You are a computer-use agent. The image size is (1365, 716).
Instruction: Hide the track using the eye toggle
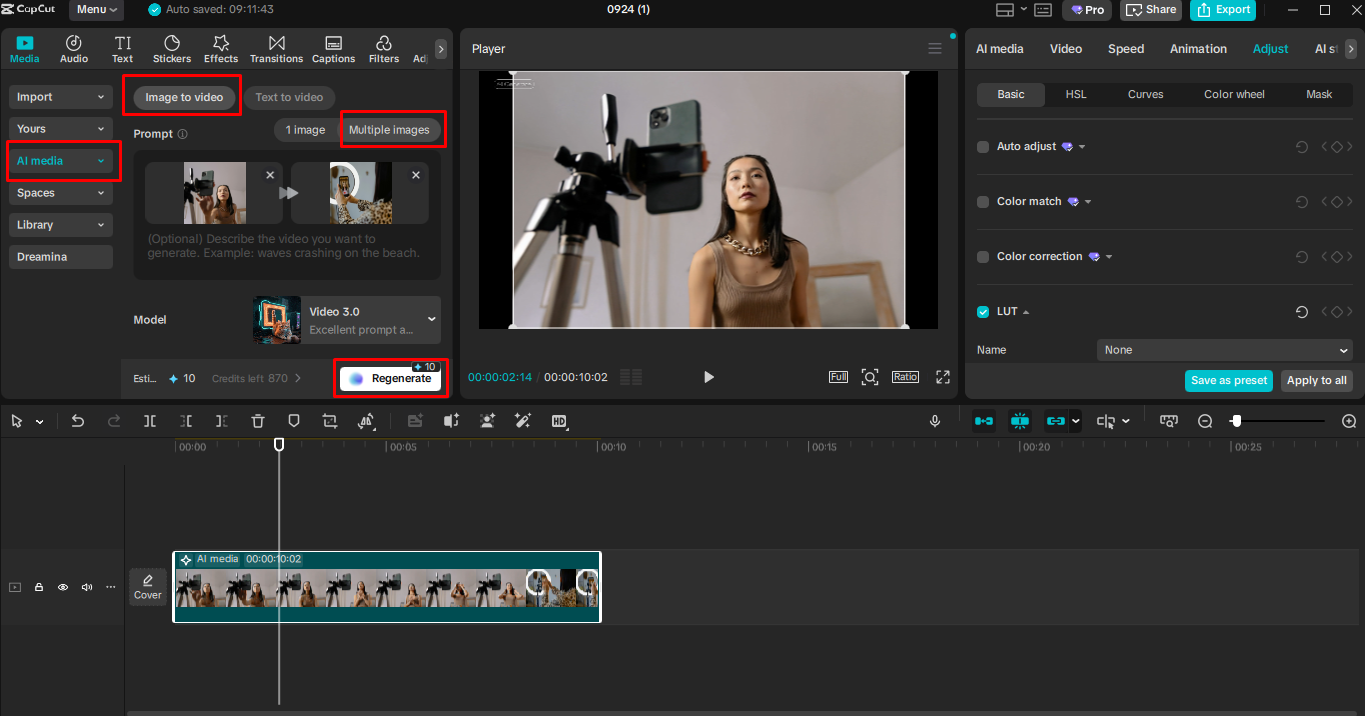62,587
